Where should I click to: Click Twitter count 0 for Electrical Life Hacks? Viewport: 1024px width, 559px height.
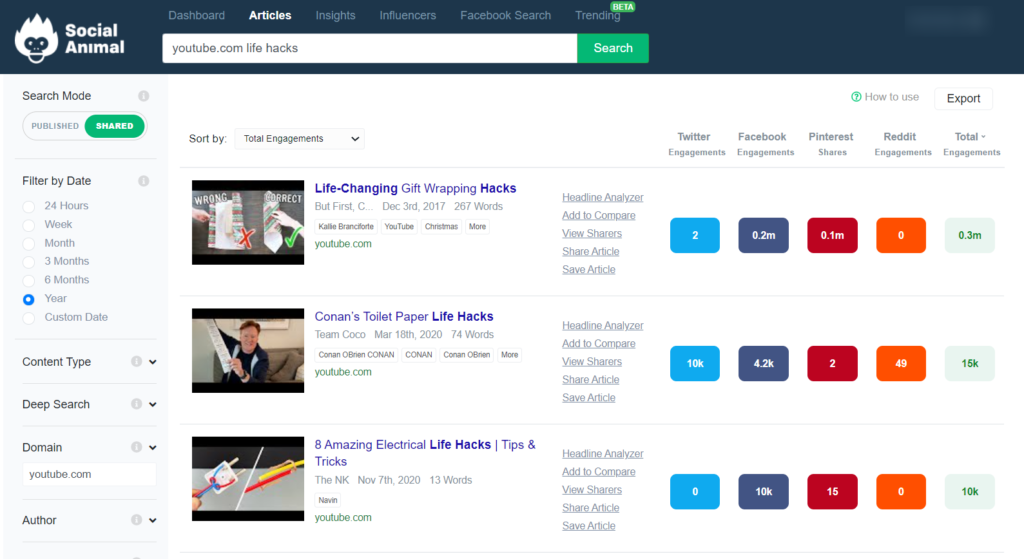pyautogui.click(x=695, y=491)
